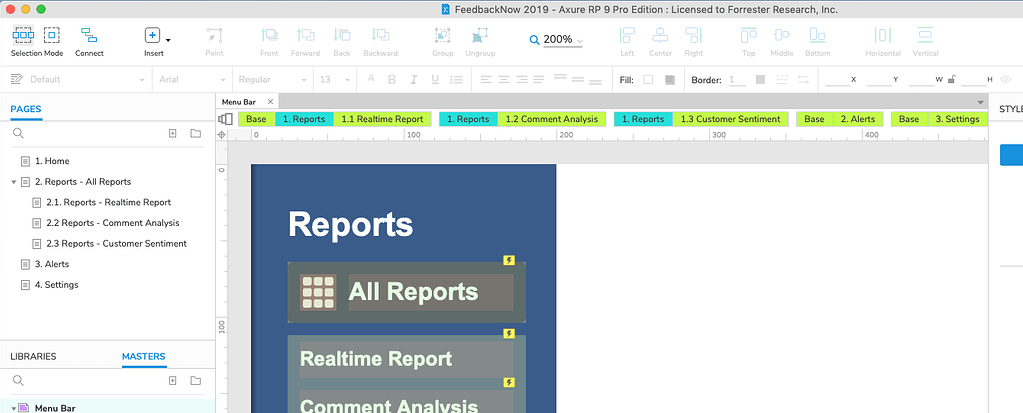
Task: Switch to the Pages panel tab
Action: 26,109
